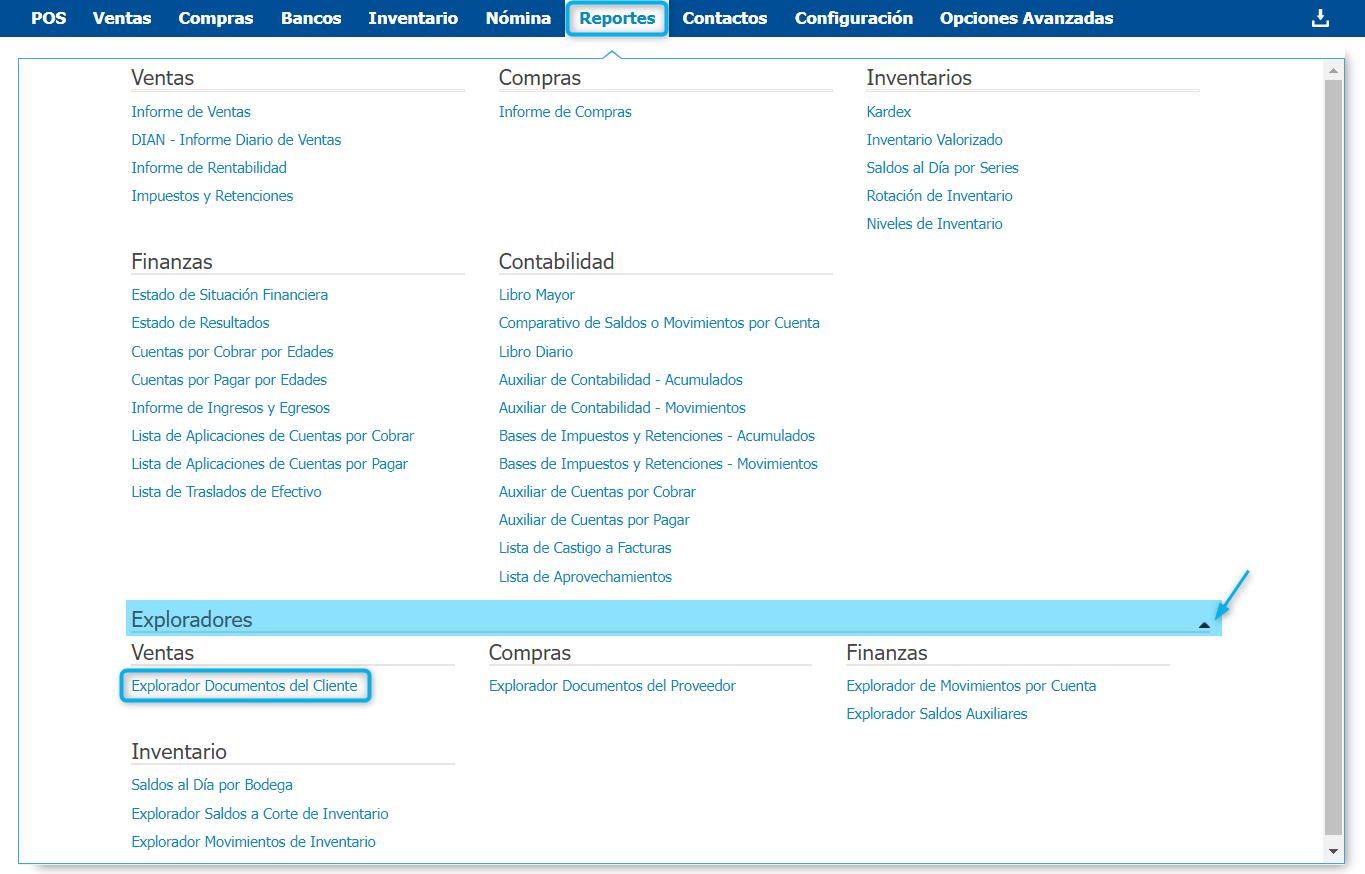1365x874 pixels.
Task: Open the Inventario menu in top bar
Action: [x=413, y=18]
